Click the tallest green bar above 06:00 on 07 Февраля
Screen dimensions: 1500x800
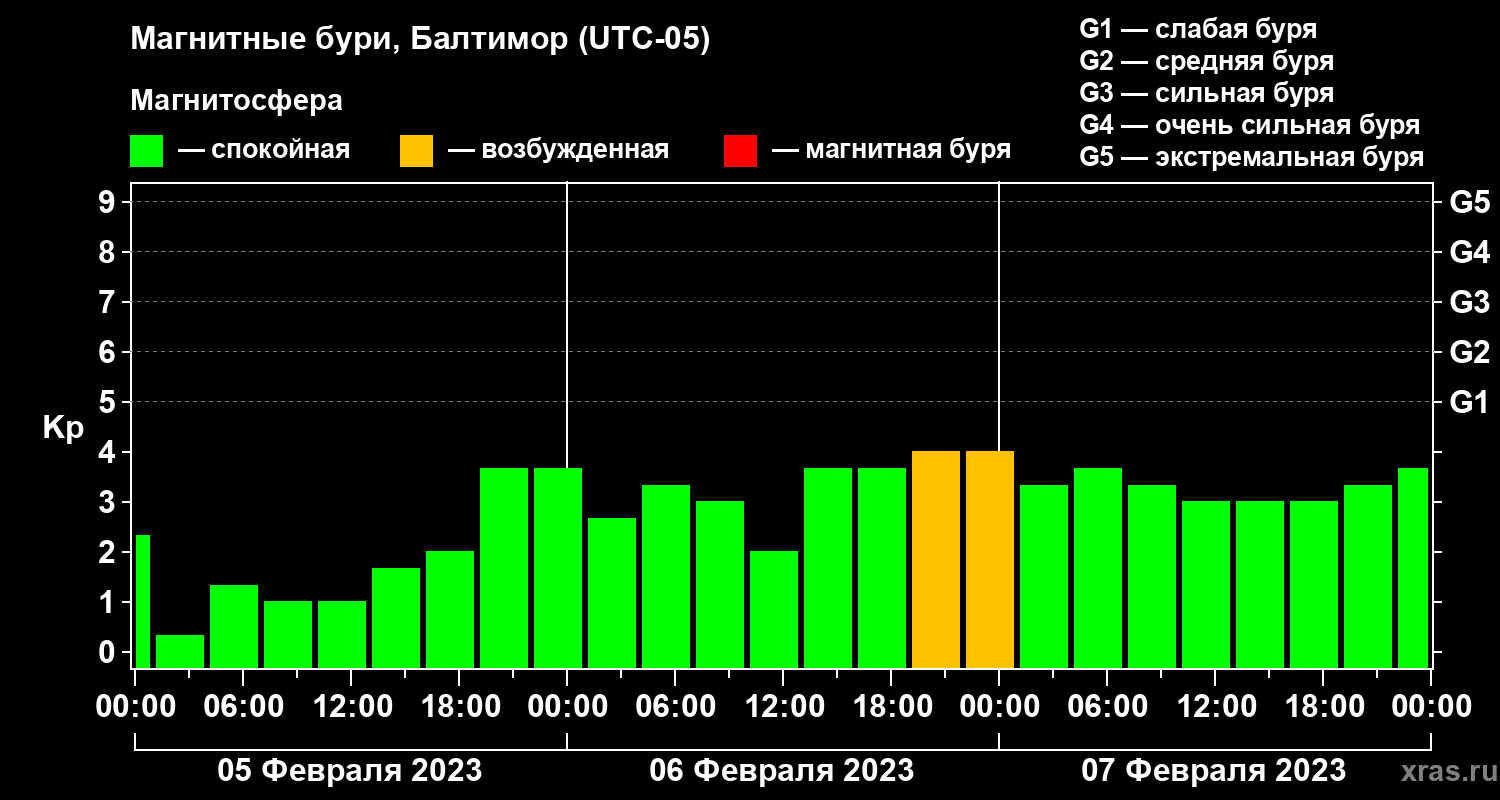pos(1098,568)
